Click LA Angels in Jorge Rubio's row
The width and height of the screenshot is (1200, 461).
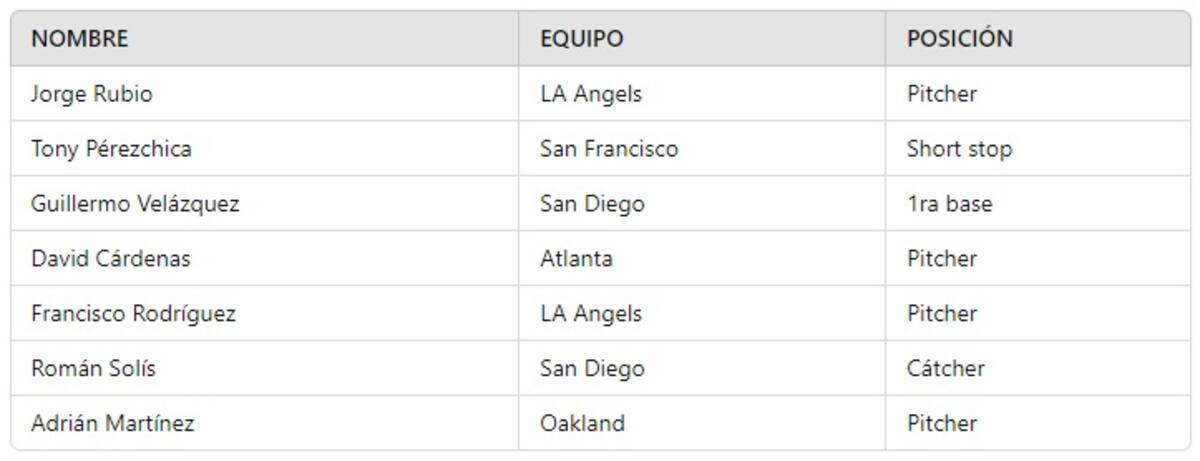591,94
